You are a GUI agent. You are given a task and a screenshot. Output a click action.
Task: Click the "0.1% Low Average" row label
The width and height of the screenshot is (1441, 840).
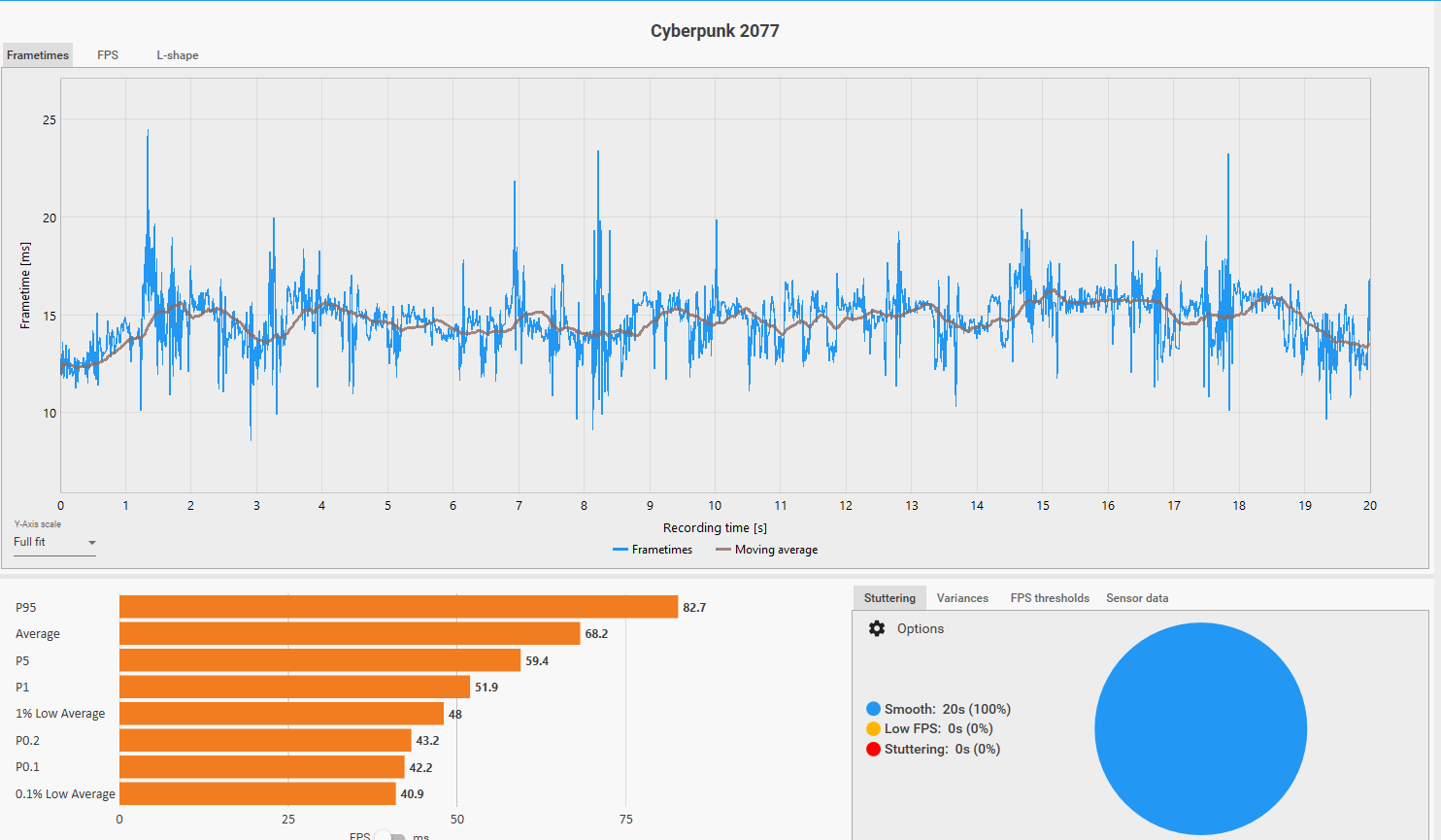click(65, 793)
